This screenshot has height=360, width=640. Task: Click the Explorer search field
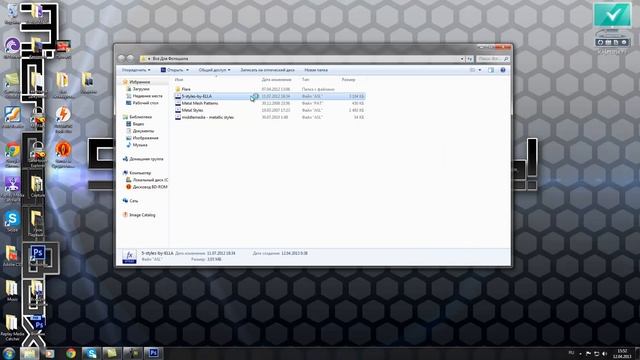[x=492, y=59]
